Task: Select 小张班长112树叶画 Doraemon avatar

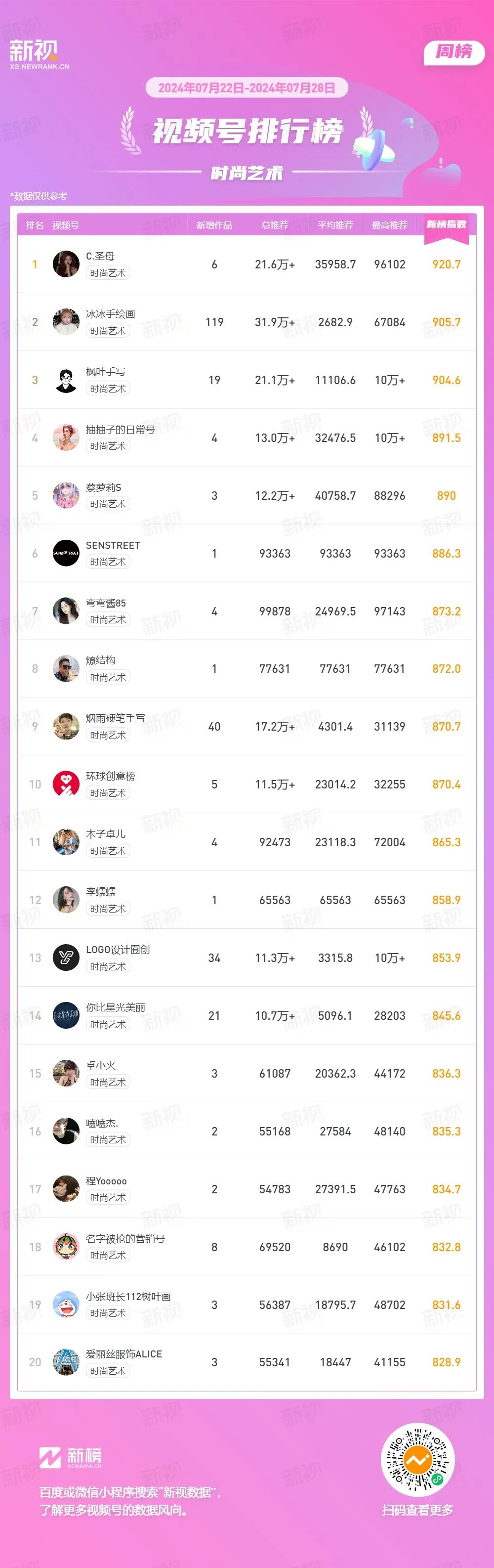Action: (x=66, y=1305)
